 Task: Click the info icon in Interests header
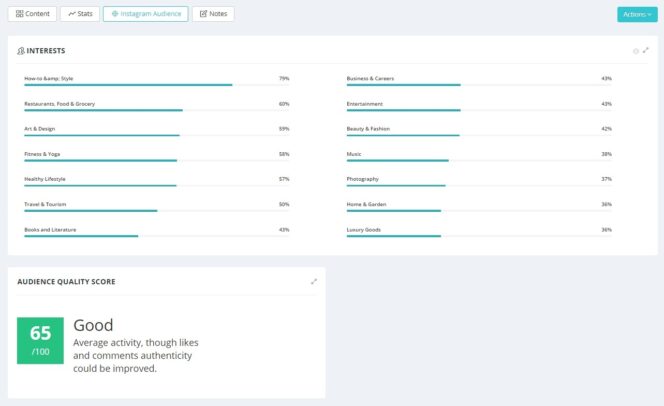coord(636,50)
